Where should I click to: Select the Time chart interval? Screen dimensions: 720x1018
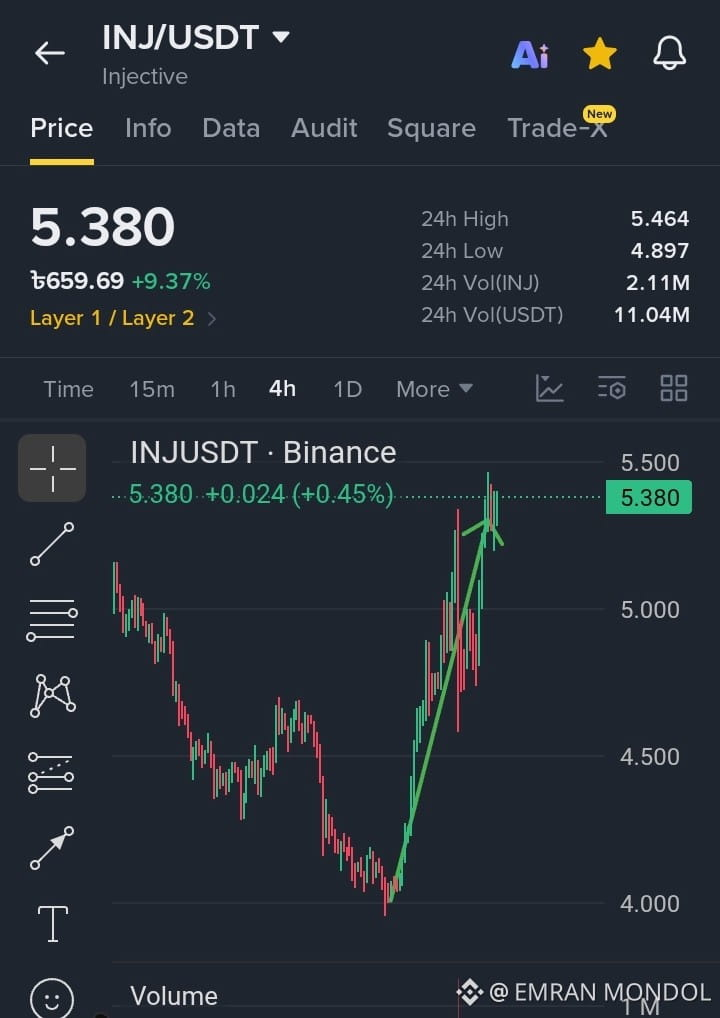pos(68,390)
